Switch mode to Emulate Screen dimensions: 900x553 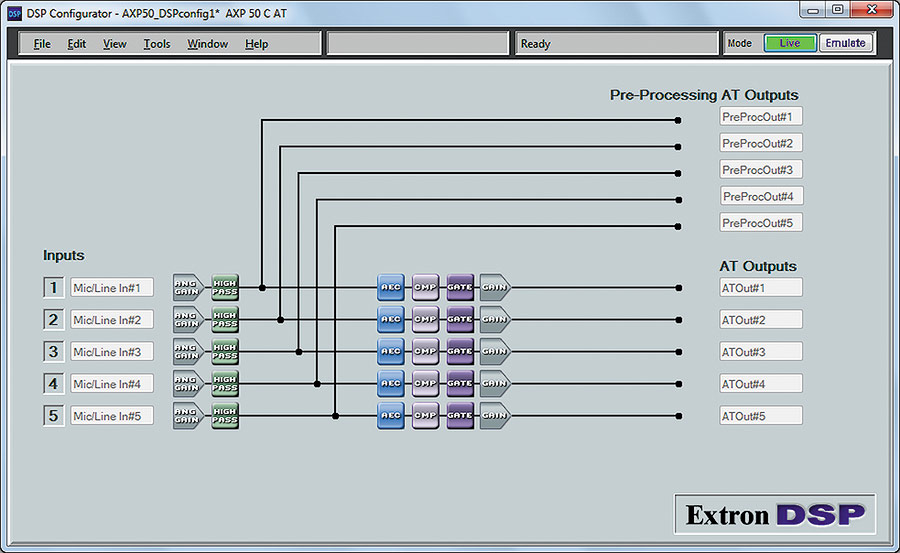click(x=845, y=43)
